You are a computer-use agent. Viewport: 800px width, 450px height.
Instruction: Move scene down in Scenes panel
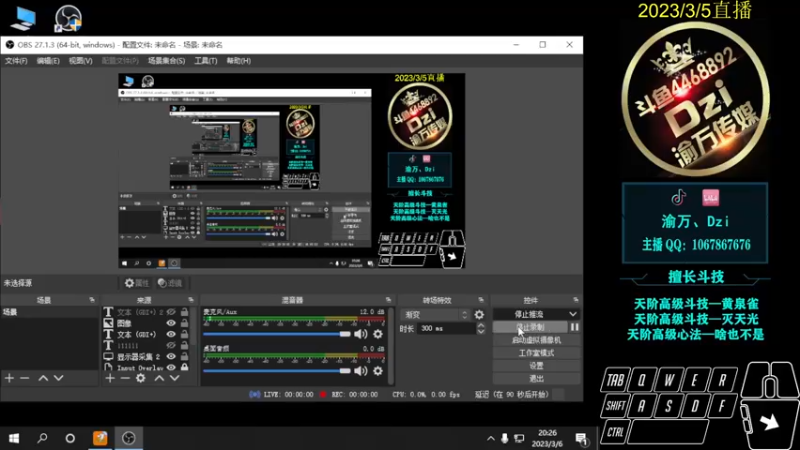pyautogui.click(x=59, y=378)
